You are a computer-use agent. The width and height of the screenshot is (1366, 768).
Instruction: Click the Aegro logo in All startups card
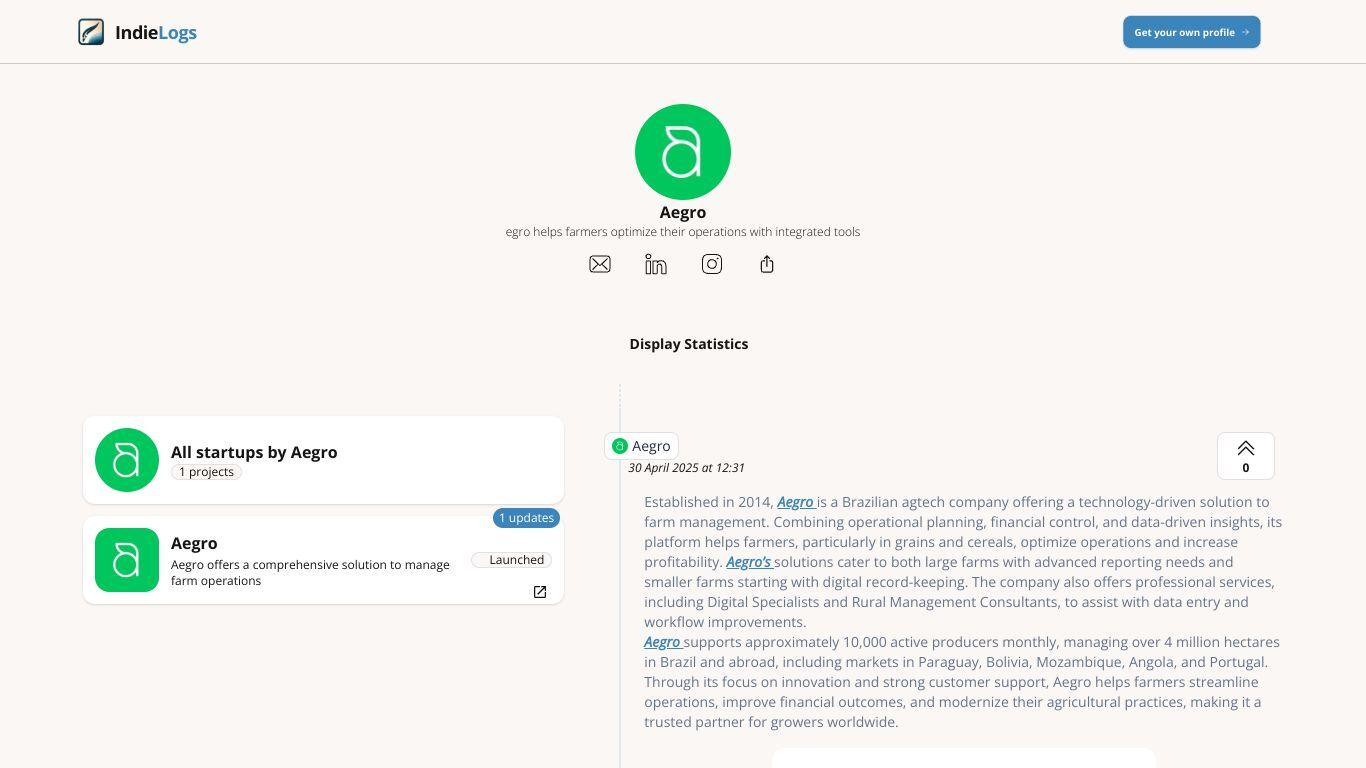tap(127, 460)
